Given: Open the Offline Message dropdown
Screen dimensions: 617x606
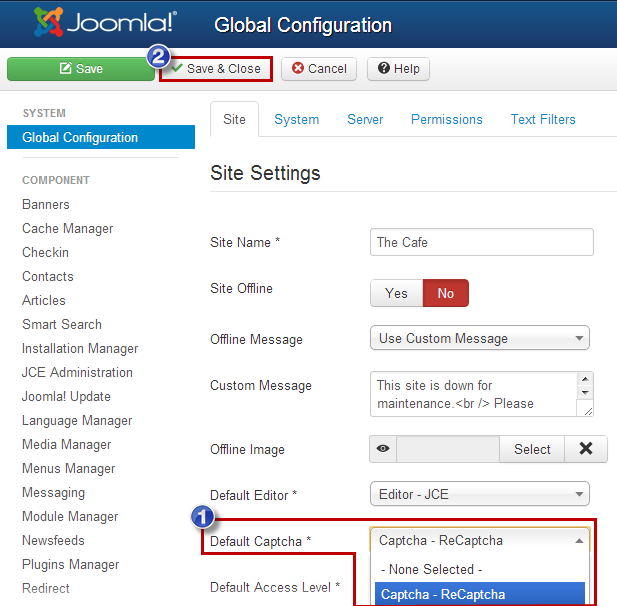Looking at the screenshot, I should coord(479,338).
